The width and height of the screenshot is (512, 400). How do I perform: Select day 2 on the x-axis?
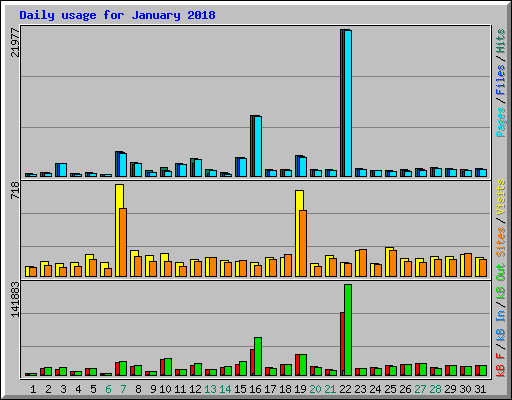click(48, 389)
